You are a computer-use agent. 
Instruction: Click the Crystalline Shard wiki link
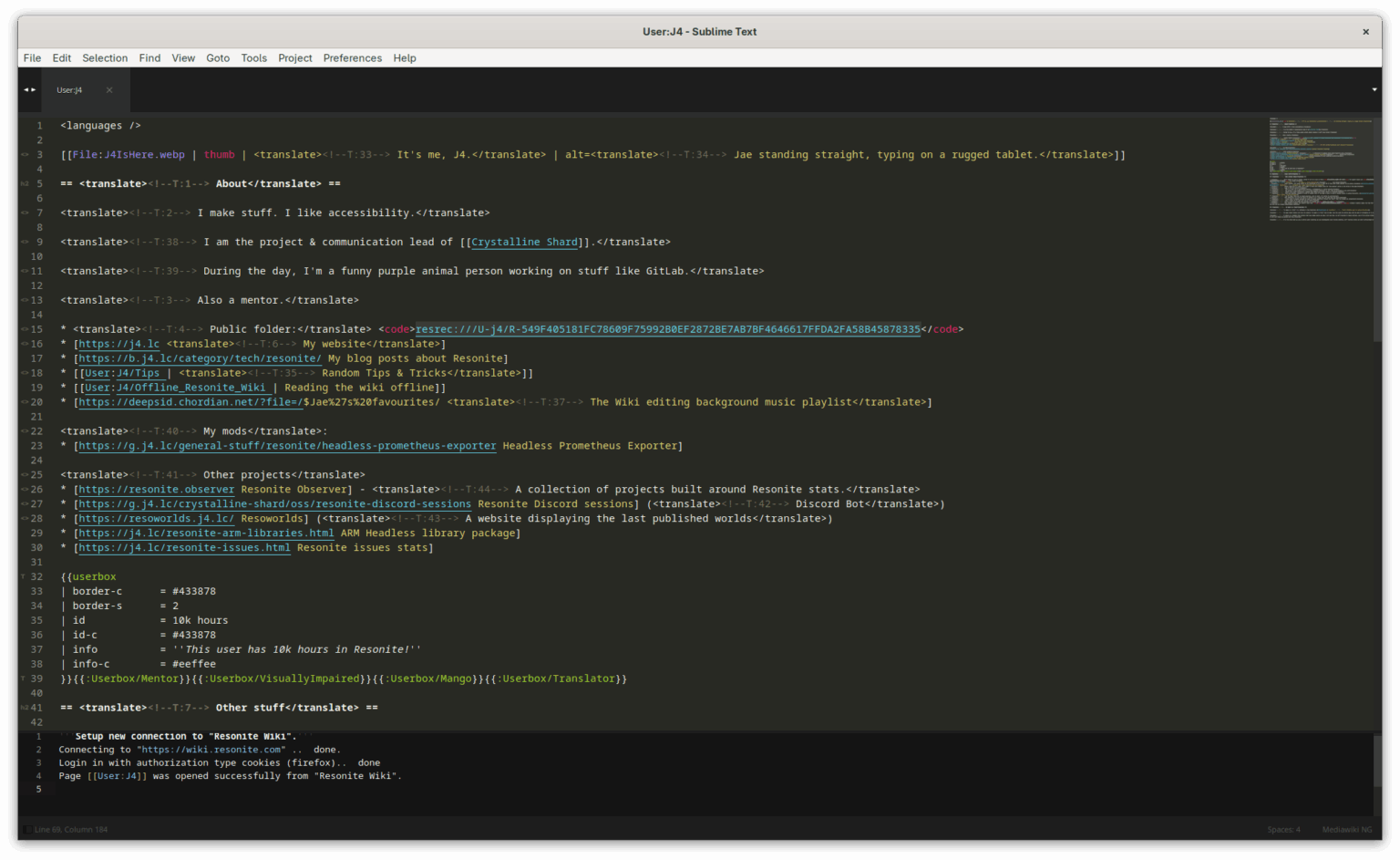click(x=524, y=242)
